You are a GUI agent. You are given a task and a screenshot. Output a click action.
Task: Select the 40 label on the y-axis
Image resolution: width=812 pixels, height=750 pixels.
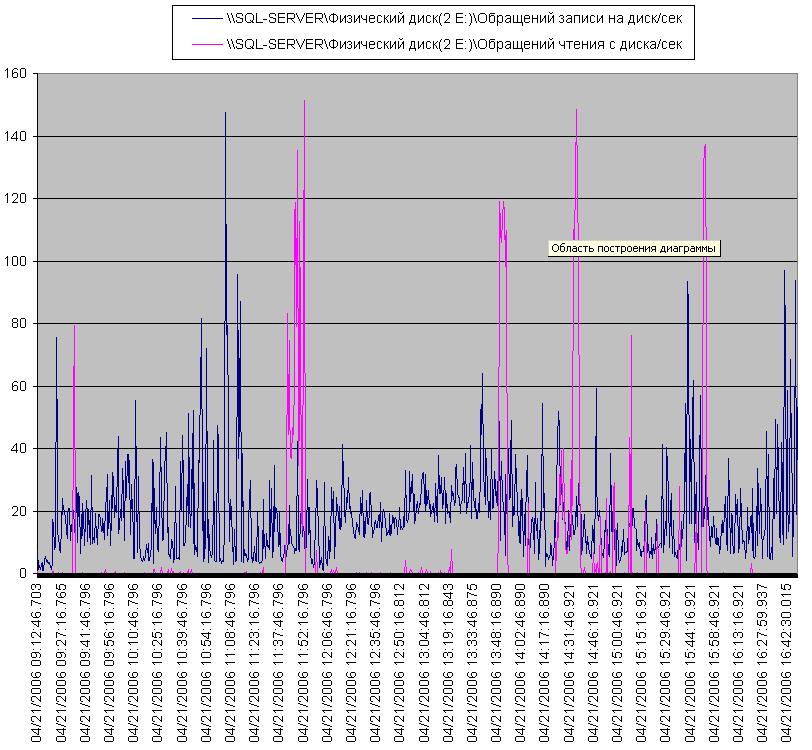coord(20,448)
